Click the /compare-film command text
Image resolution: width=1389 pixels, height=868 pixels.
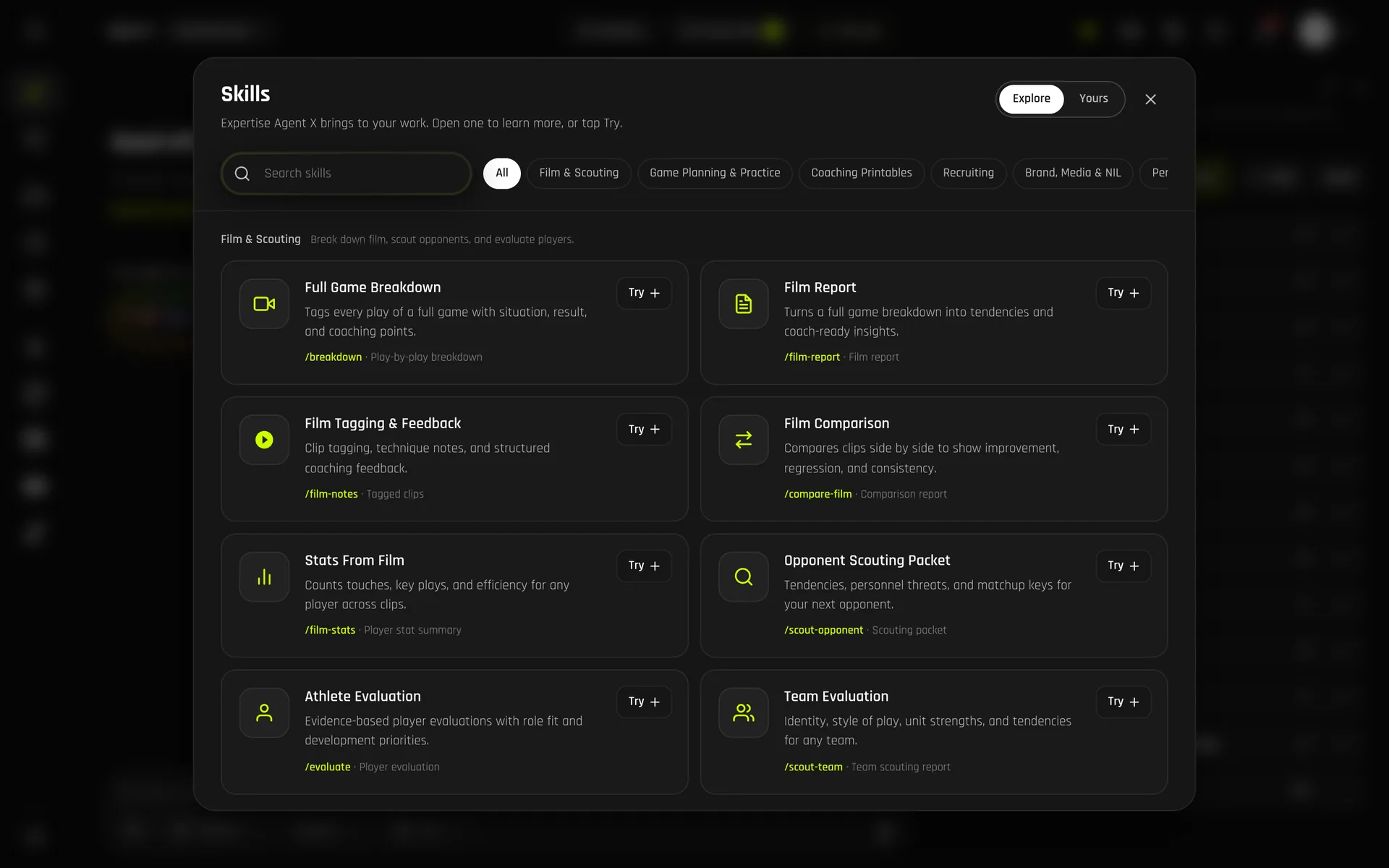tap(818, 494)
